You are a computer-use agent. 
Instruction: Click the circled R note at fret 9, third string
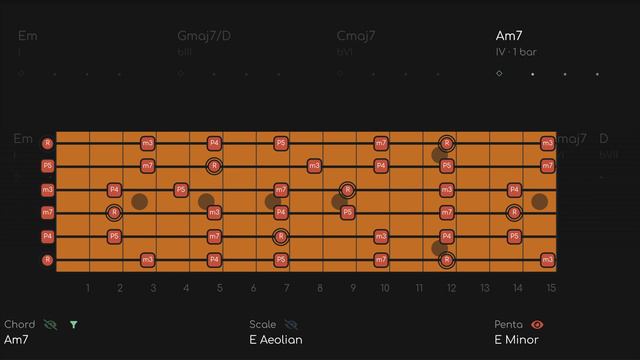347,190
